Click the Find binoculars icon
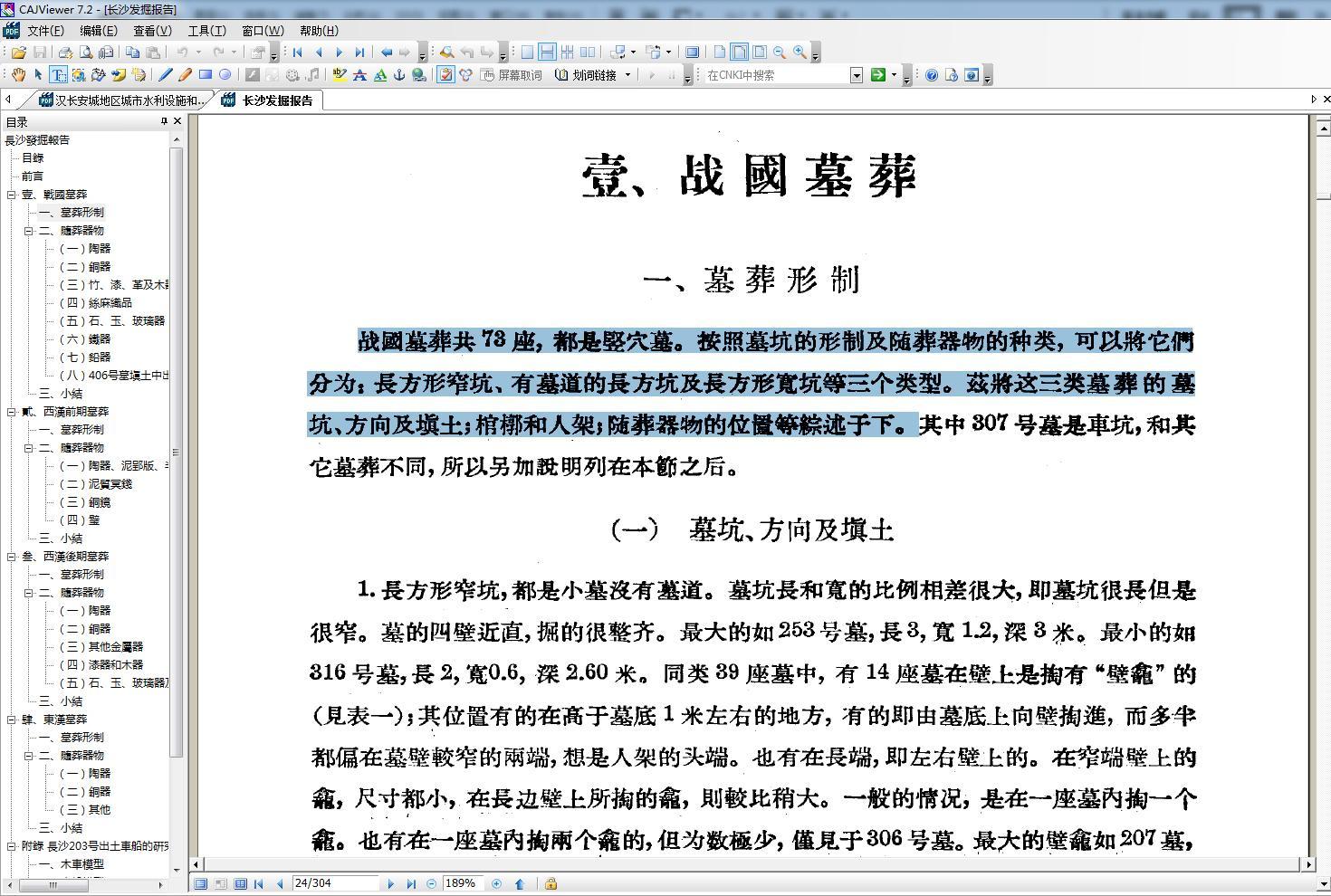Image resolution: width=1331 pixels, height=896 pixels. (x=446, y=52)
